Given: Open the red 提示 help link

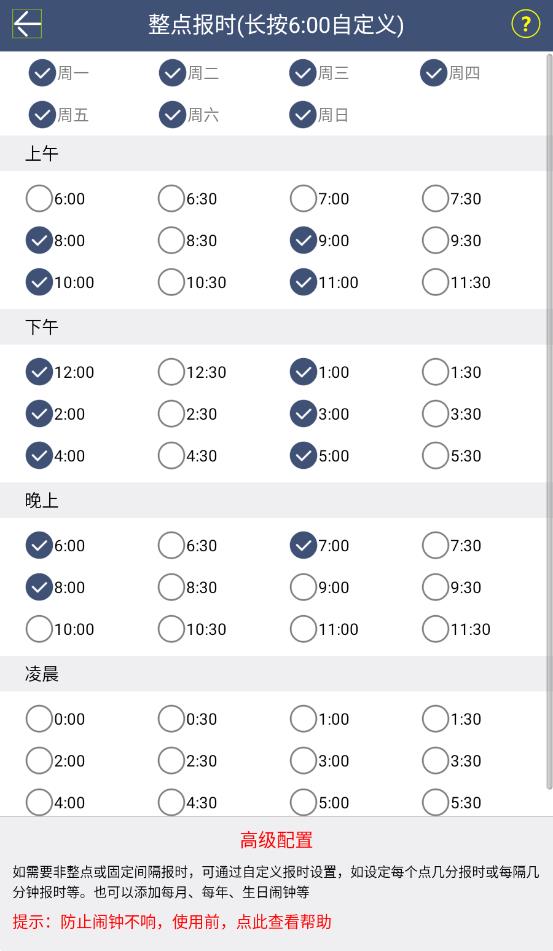Looking at the screenshot, I should point(172,922).
